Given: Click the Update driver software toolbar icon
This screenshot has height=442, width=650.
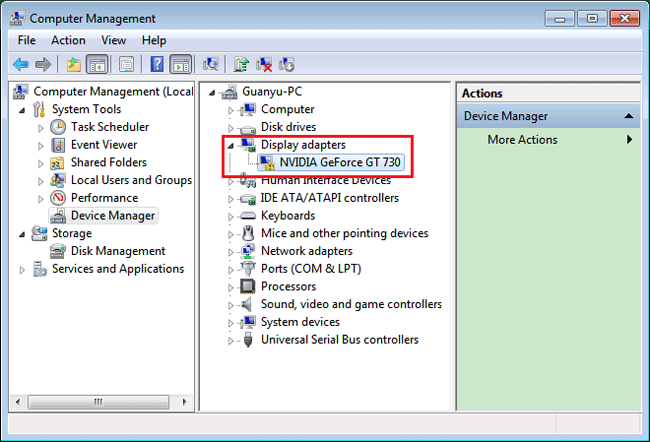Looking at the screenshot, I should 241,64.
